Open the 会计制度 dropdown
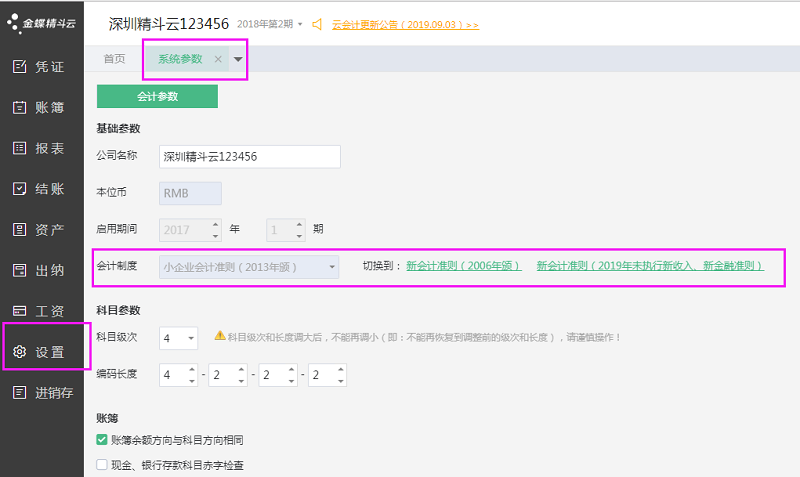 (x=249, y=267)
